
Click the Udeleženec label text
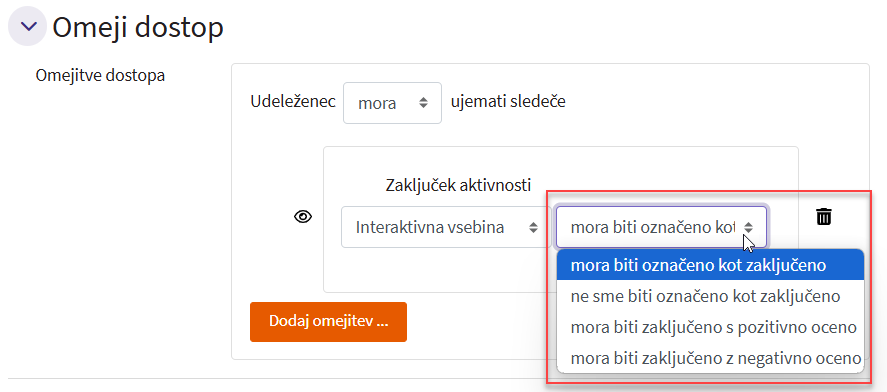pos(293,102)
